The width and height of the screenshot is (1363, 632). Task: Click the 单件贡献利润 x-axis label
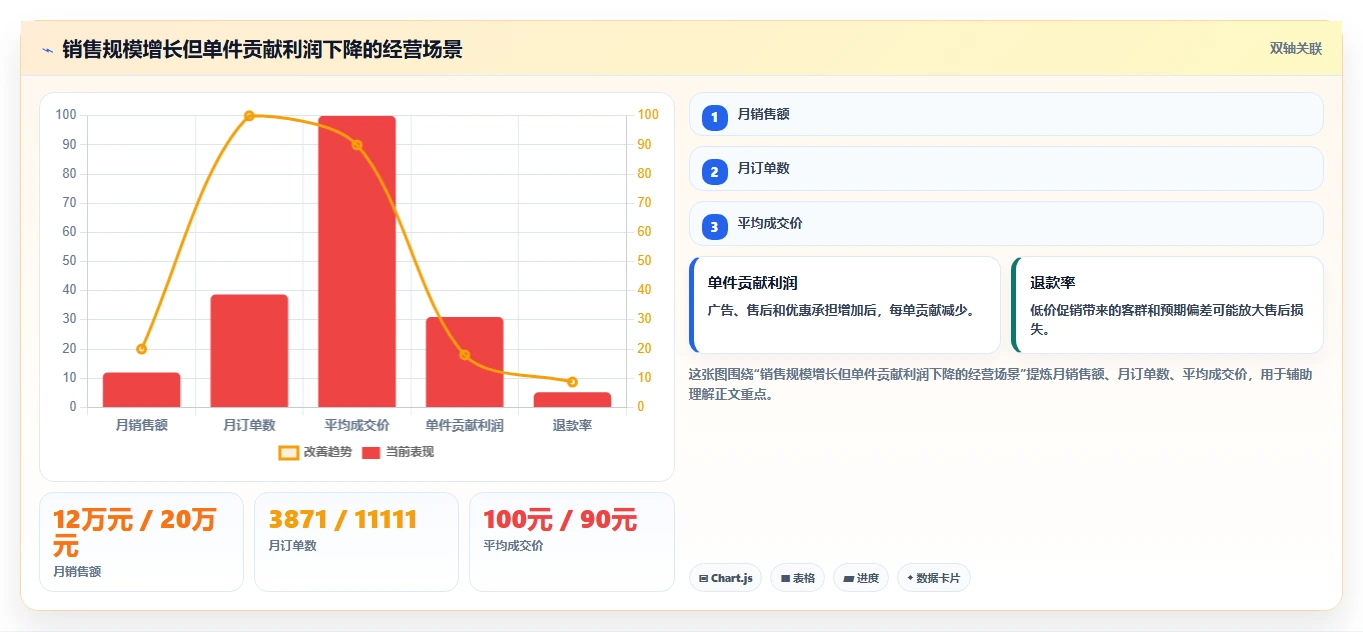pos(465,426)
